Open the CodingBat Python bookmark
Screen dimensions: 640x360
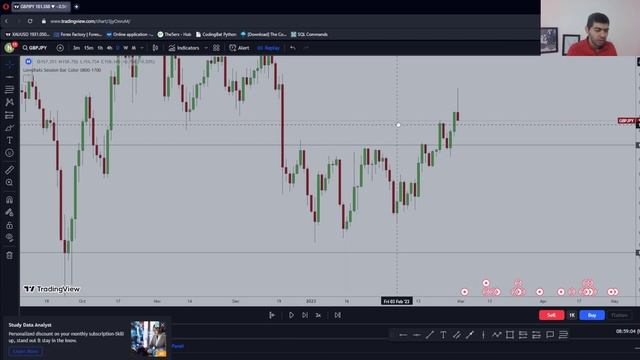(216, 34)
